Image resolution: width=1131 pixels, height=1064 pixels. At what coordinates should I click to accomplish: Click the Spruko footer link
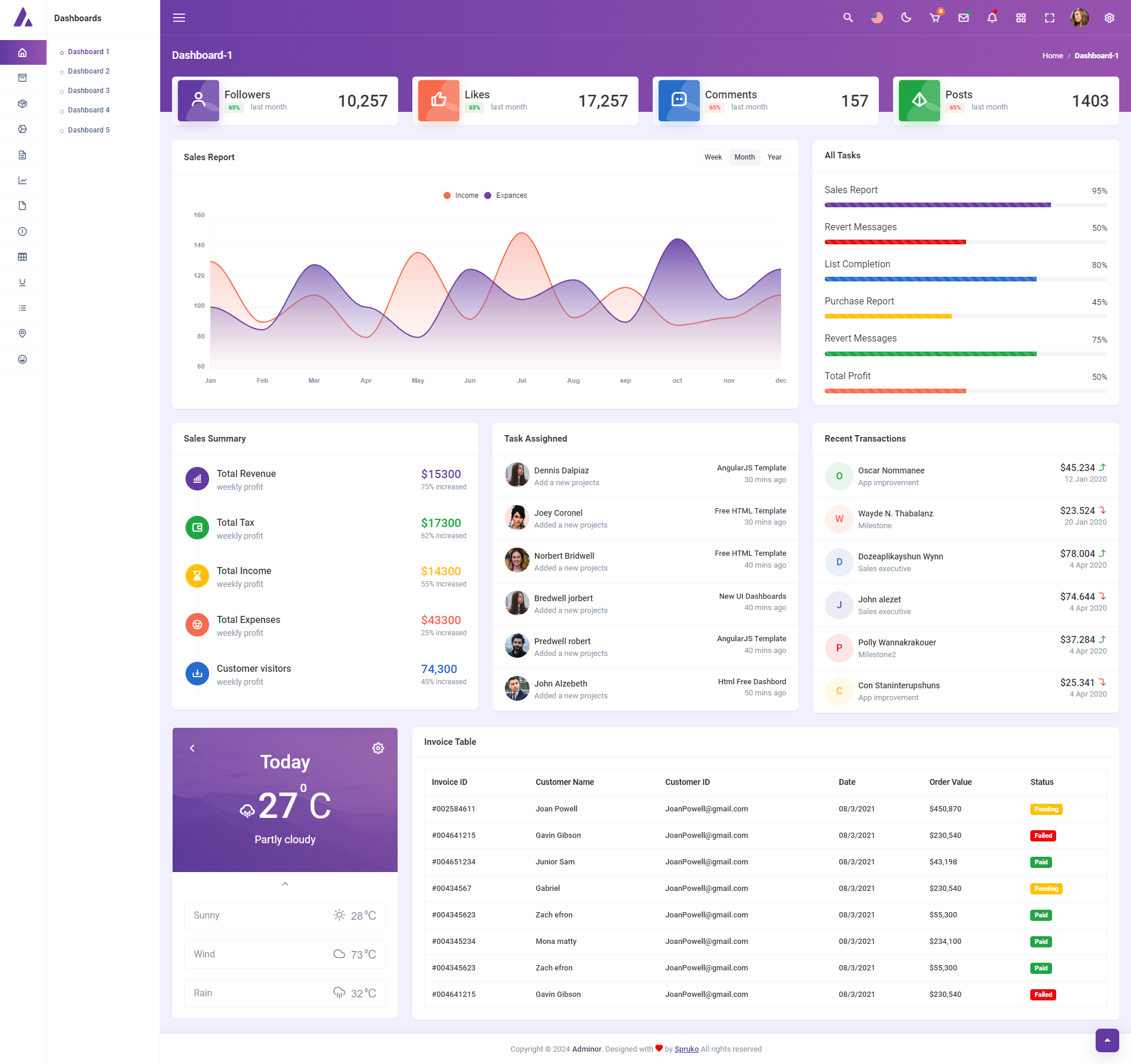click(x=686, y=1049)
